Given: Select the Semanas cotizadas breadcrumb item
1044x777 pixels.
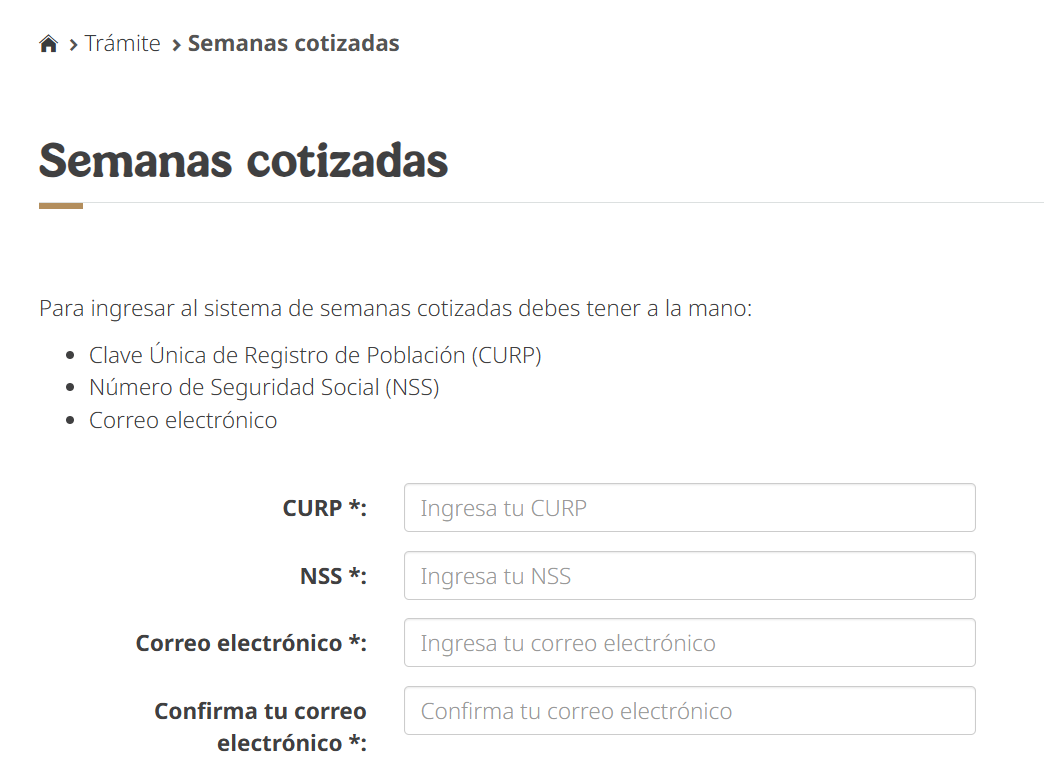Looking at the screenshot, I should tap(293, 44).
